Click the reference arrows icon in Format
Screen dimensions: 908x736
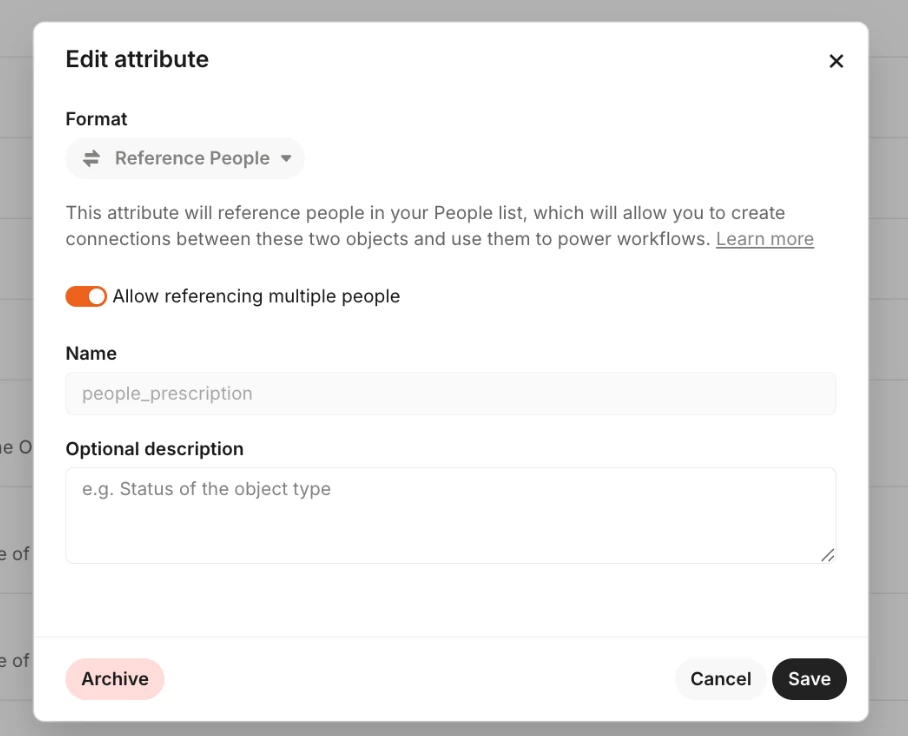[91, 158]
